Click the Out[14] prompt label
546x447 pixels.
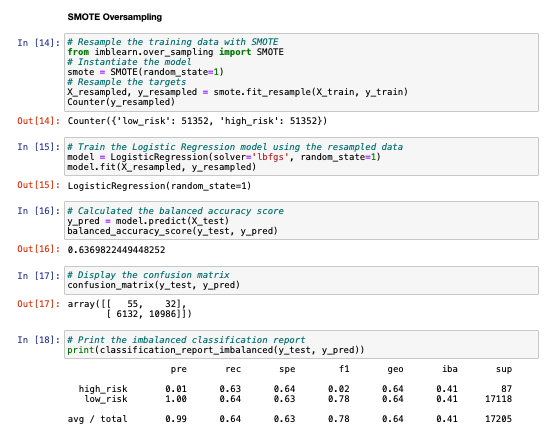(38, 121)
